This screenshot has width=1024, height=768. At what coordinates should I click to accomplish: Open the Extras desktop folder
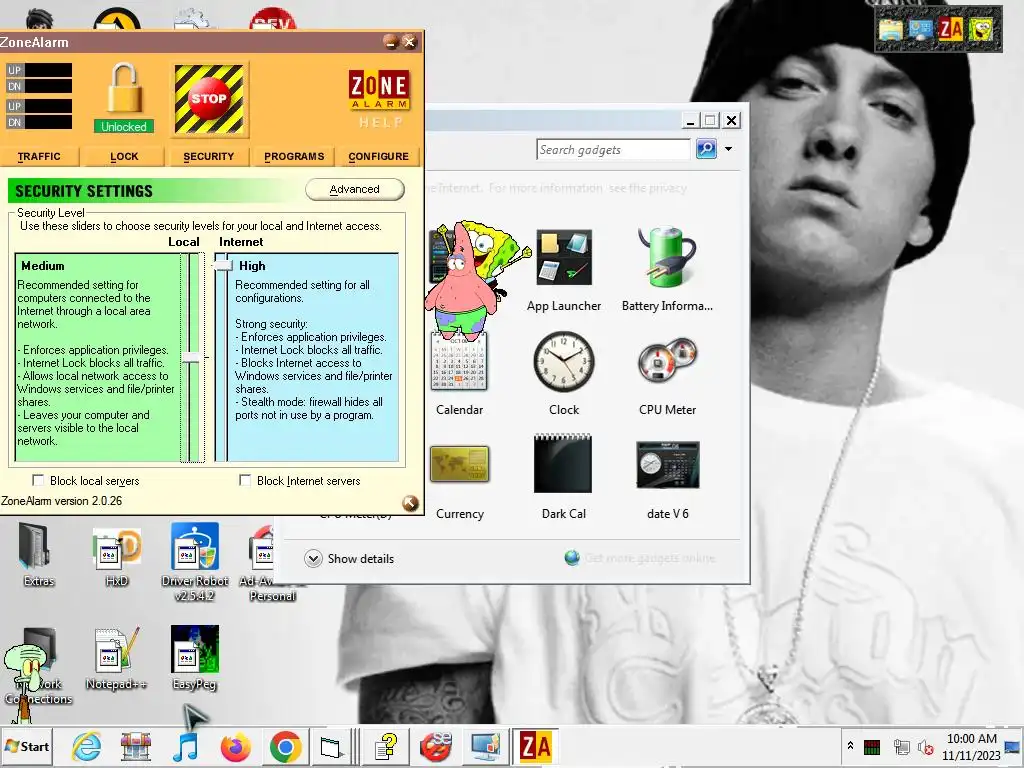(39, 555)
